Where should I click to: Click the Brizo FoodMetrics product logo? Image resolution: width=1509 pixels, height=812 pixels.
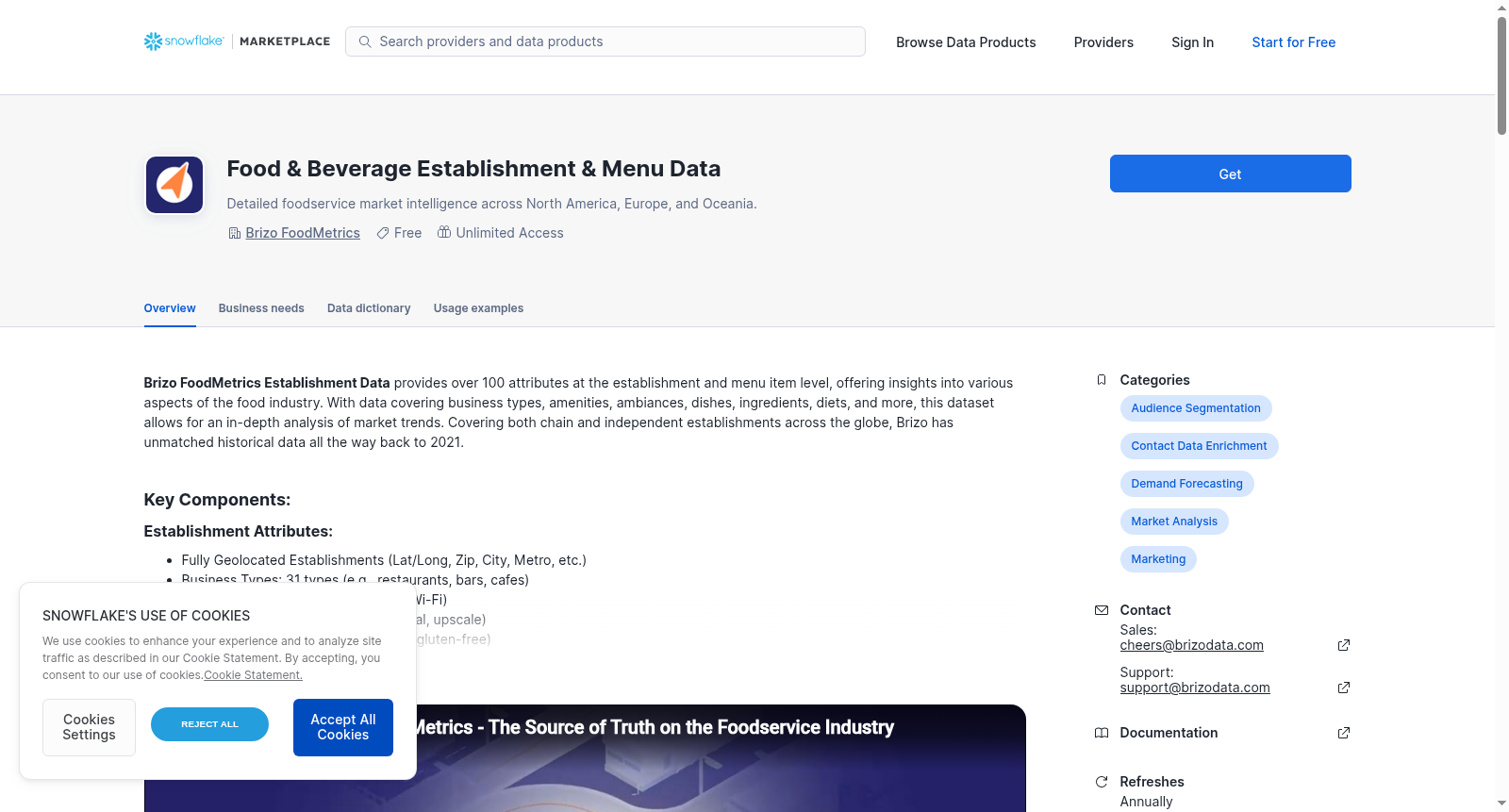(x=174, y=185)
